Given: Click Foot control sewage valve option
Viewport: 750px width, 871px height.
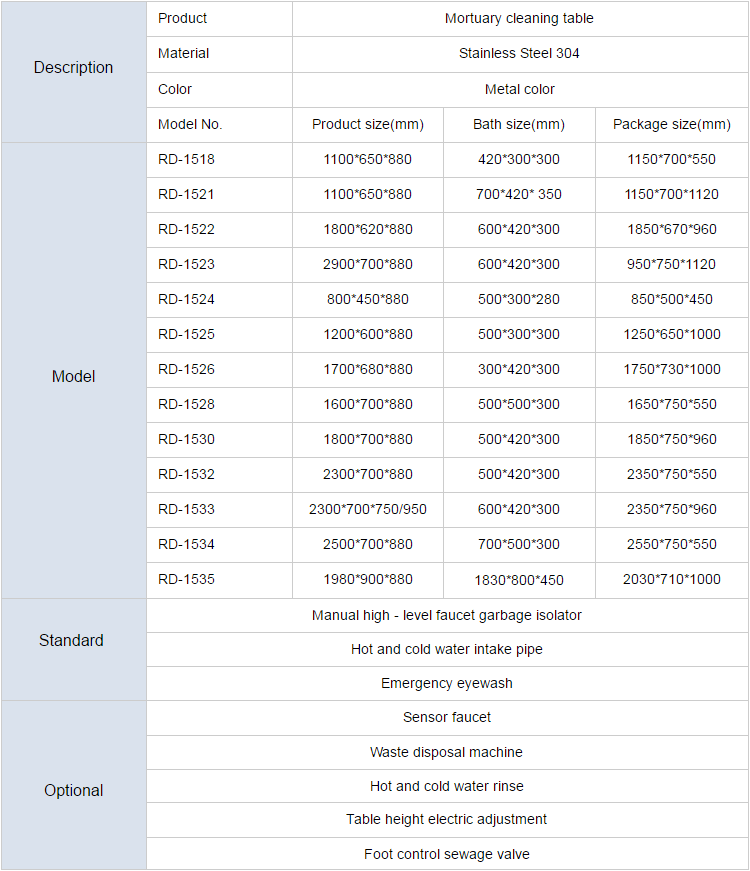Looking at the screenshot, I should (x=447, y=854).
